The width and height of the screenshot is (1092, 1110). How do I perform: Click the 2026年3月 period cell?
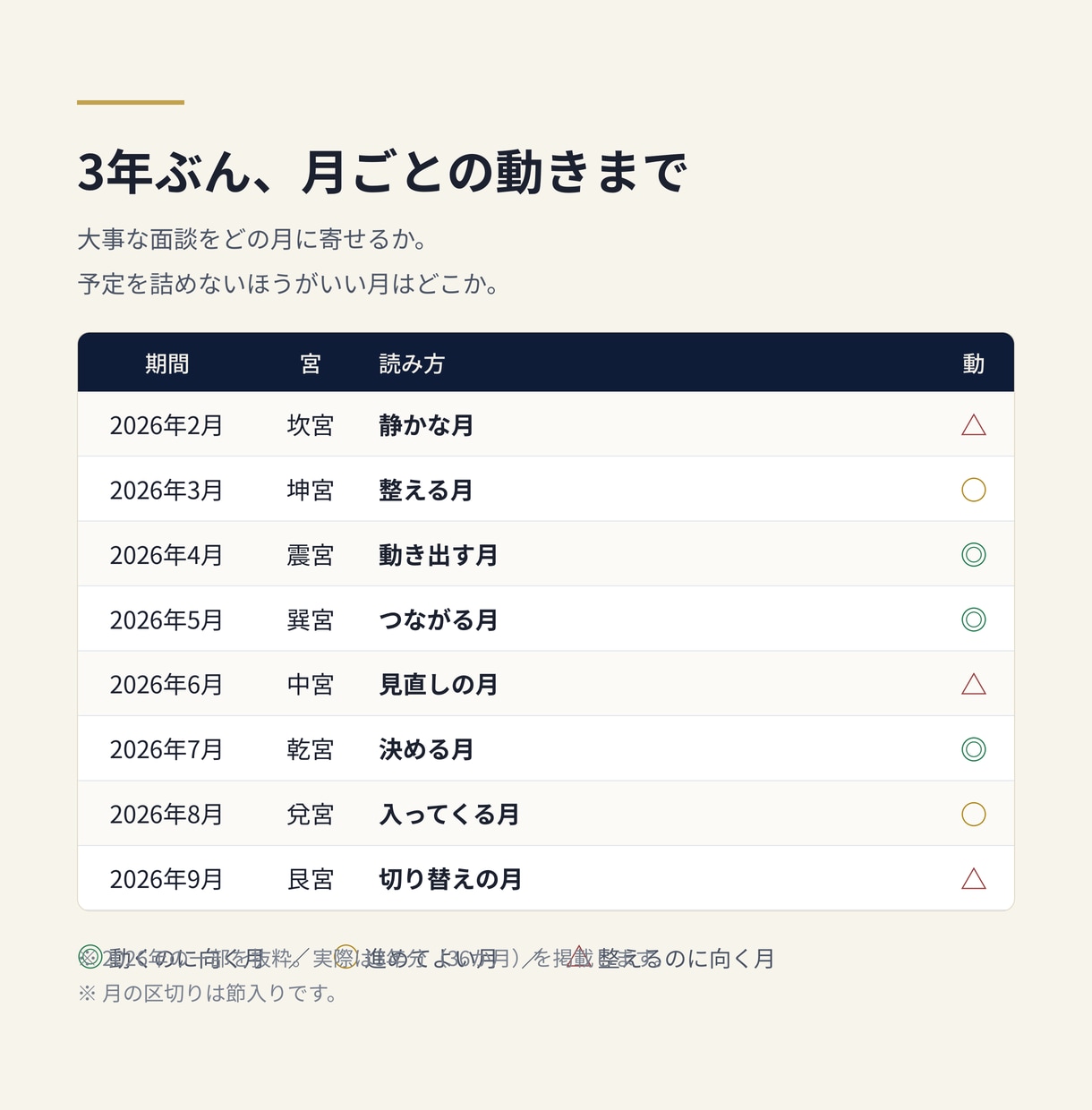click(x=166, y=491)
